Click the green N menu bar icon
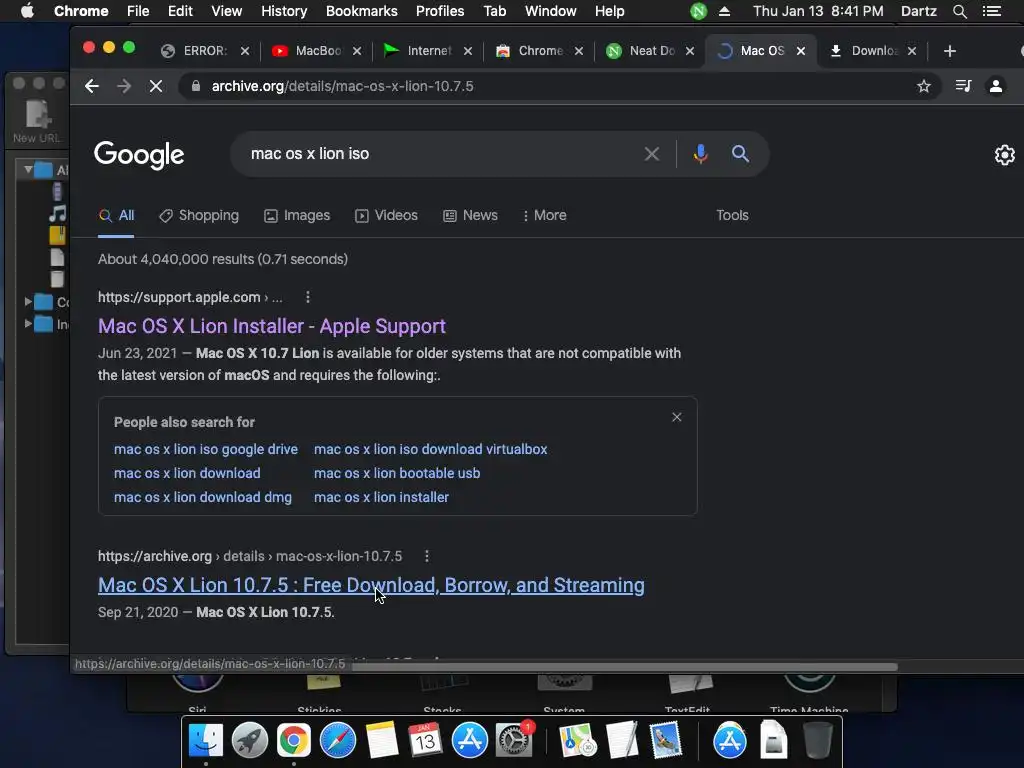 pos(698,11)
